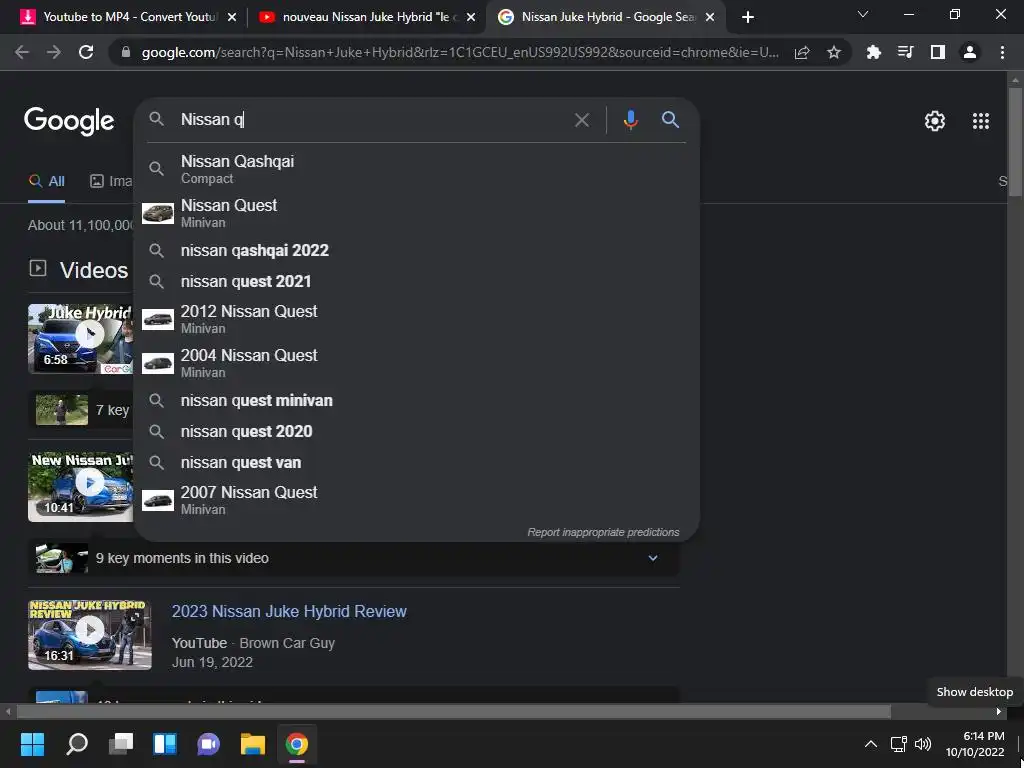Choose the Nissan Quest Minivan suggestion

tap(416, 213)
